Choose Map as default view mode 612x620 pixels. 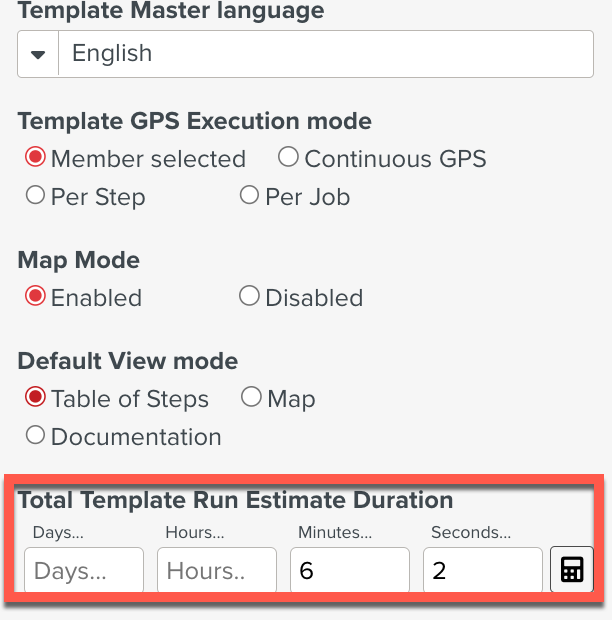tap(252, 398)
